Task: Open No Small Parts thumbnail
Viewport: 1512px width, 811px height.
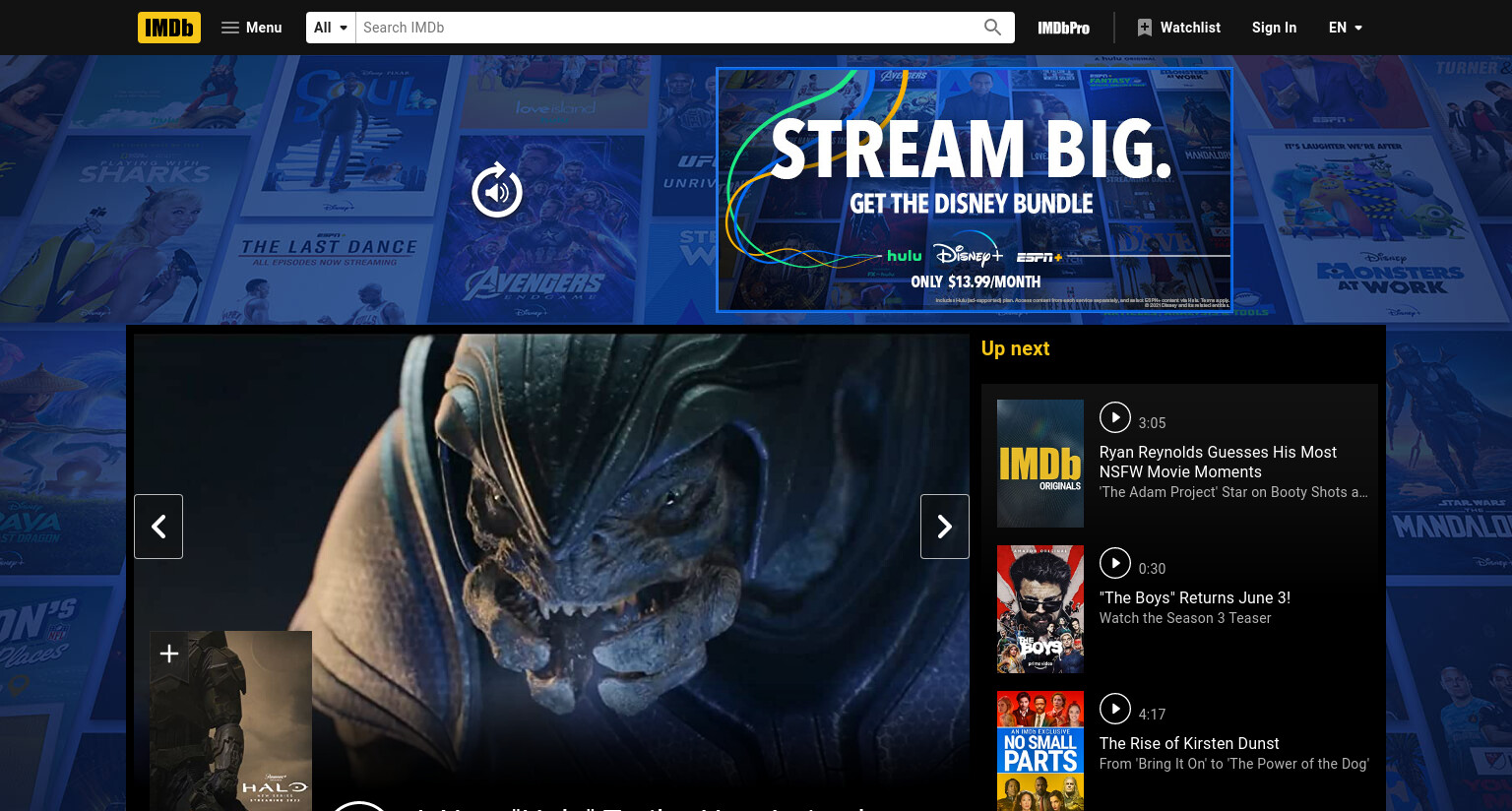Action: coord(1040,751)
